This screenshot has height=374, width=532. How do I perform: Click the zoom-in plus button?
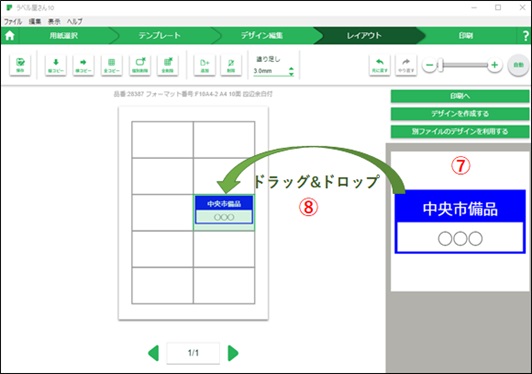click(x=495, y=65)
